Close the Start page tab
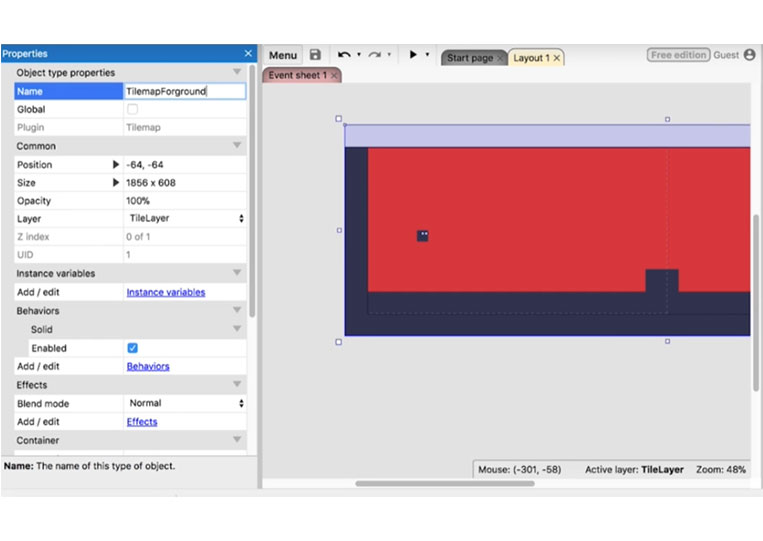This screenshot has width=763, height=541. 499,58
